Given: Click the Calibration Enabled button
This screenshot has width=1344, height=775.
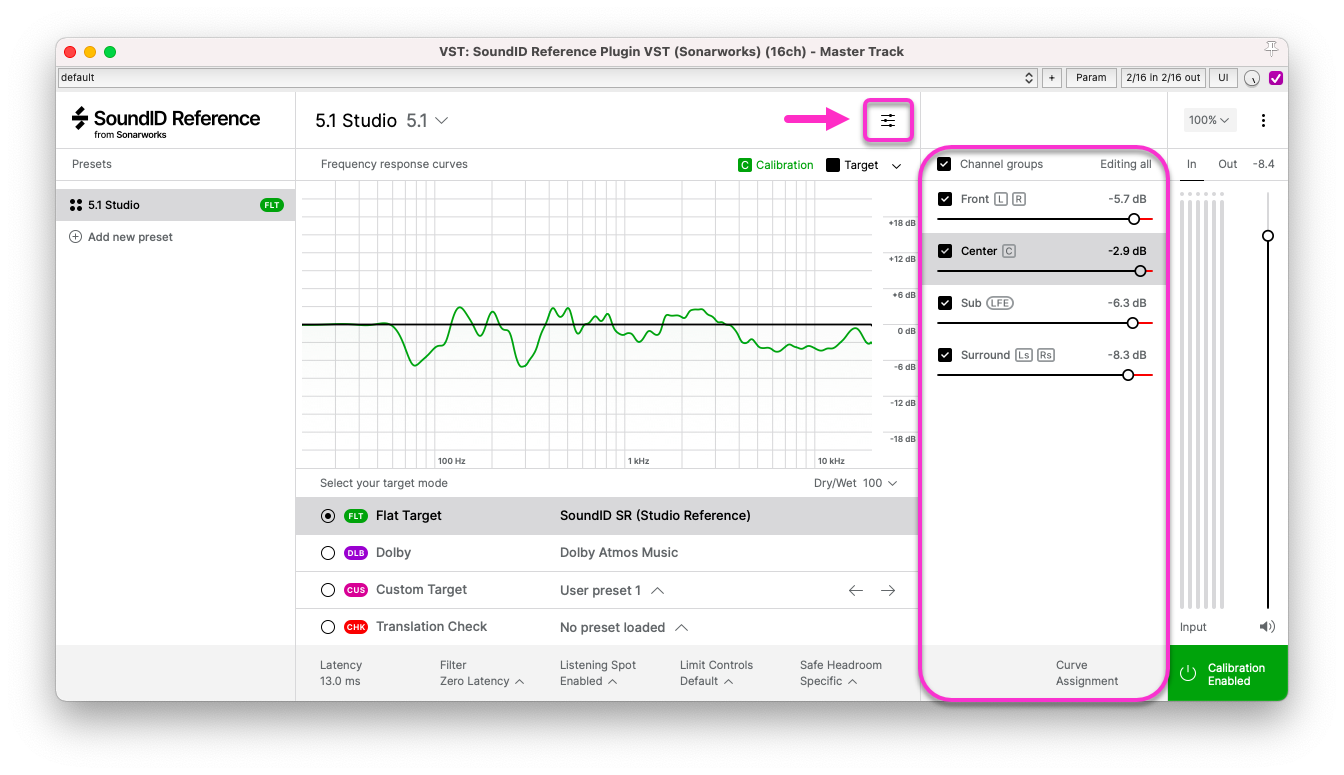Looking at the screenshot, I should click(x=1228, y=673).
